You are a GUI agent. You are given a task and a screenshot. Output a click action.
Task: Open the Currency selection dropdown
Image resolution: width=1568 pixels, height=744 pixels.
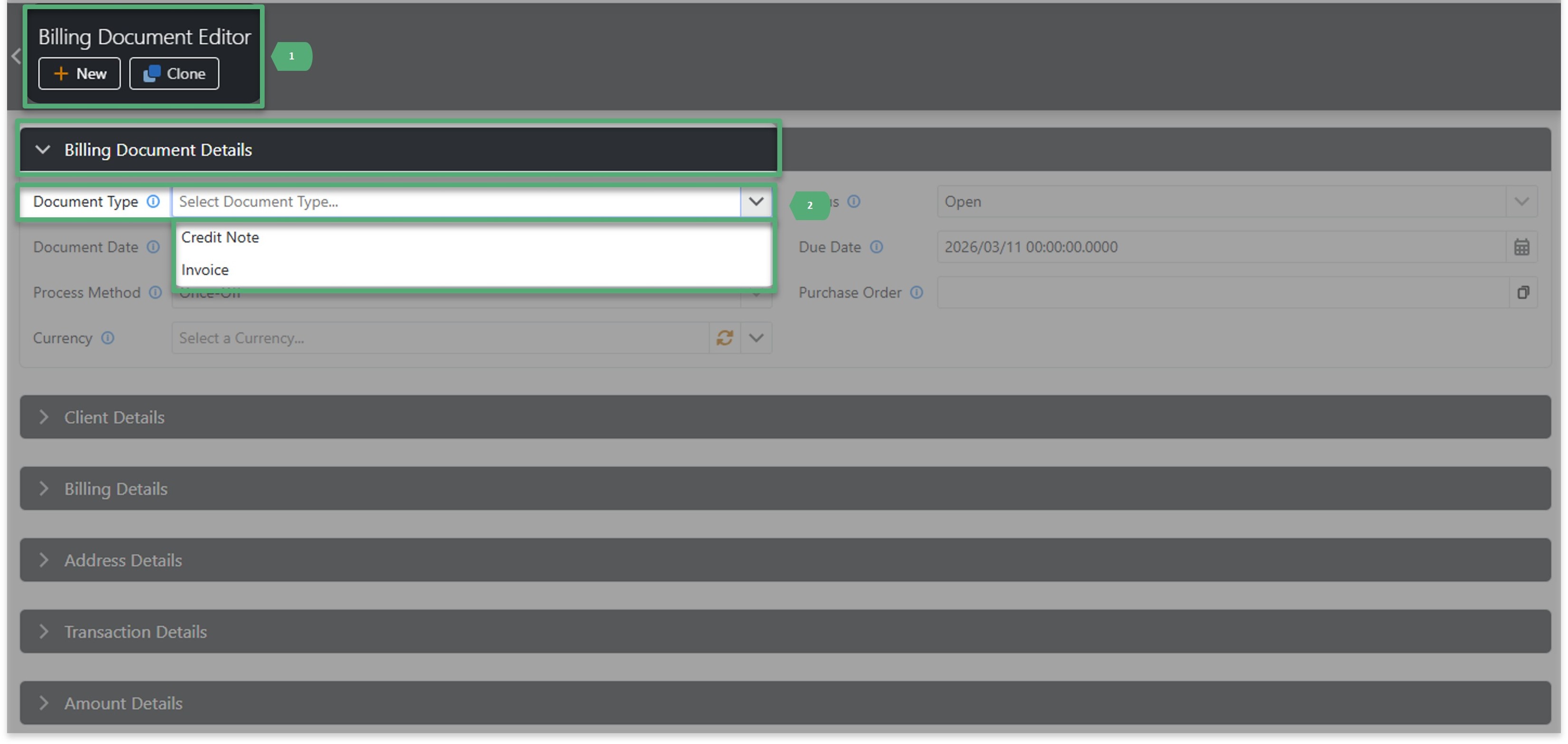[x=756, y=338]
